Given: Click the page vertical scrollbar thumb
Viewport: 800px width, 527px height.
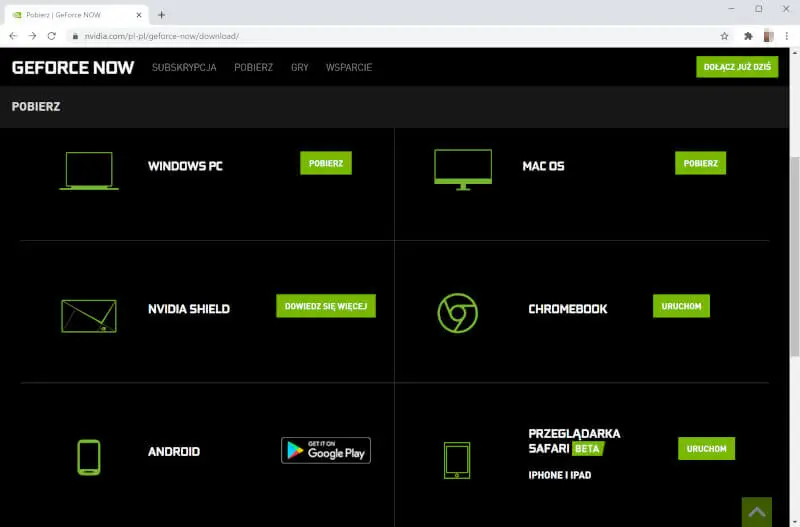Looking at the screenshot, I should 795,257.
